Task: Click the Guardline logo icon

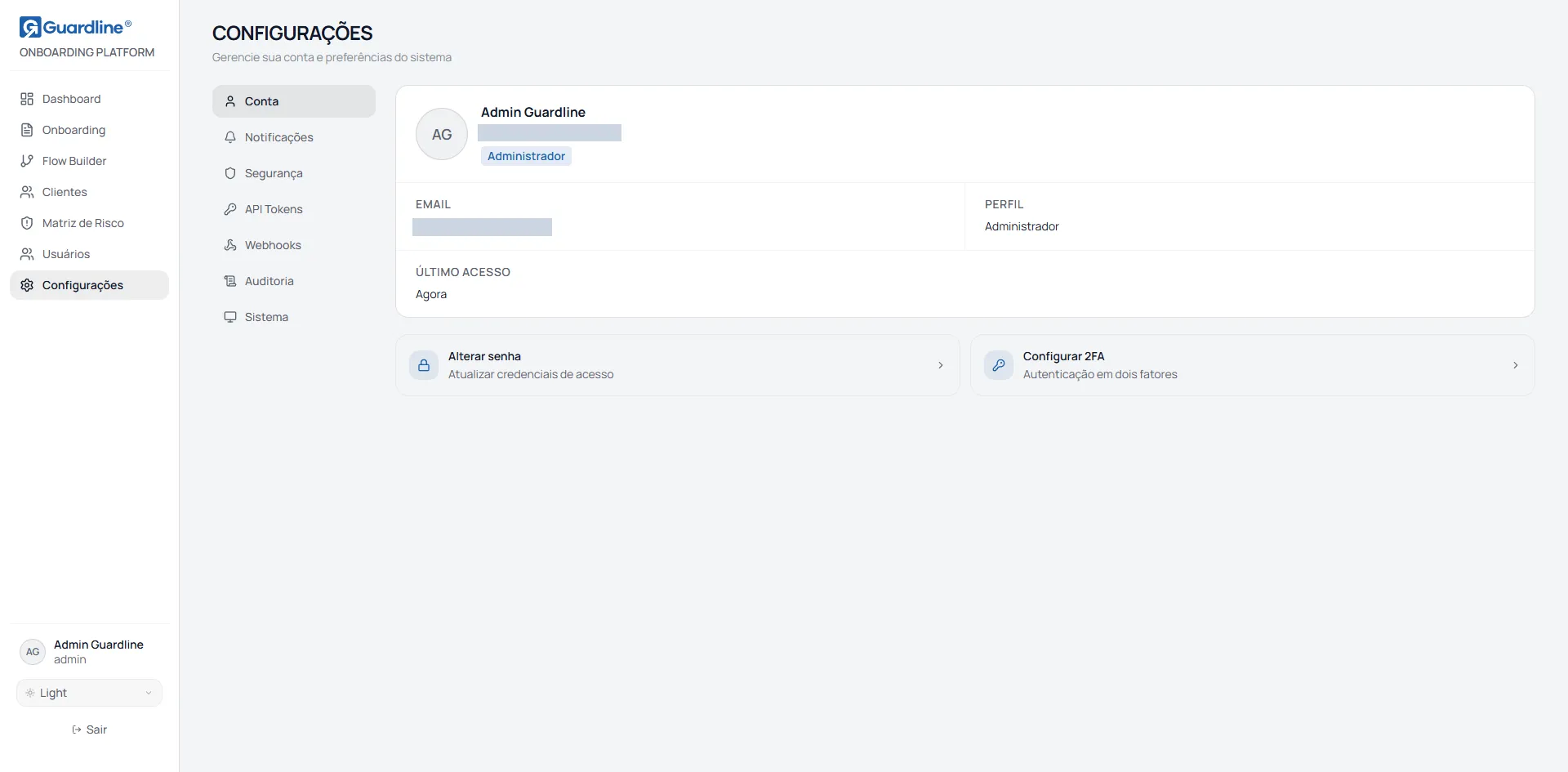Action: click(30, 27)
